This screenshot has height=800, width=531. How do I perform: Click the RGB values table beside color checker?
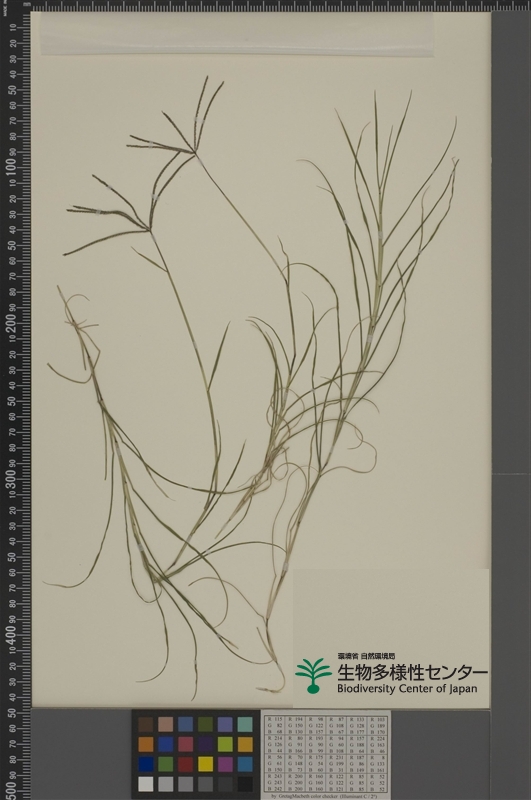[326, 754]
